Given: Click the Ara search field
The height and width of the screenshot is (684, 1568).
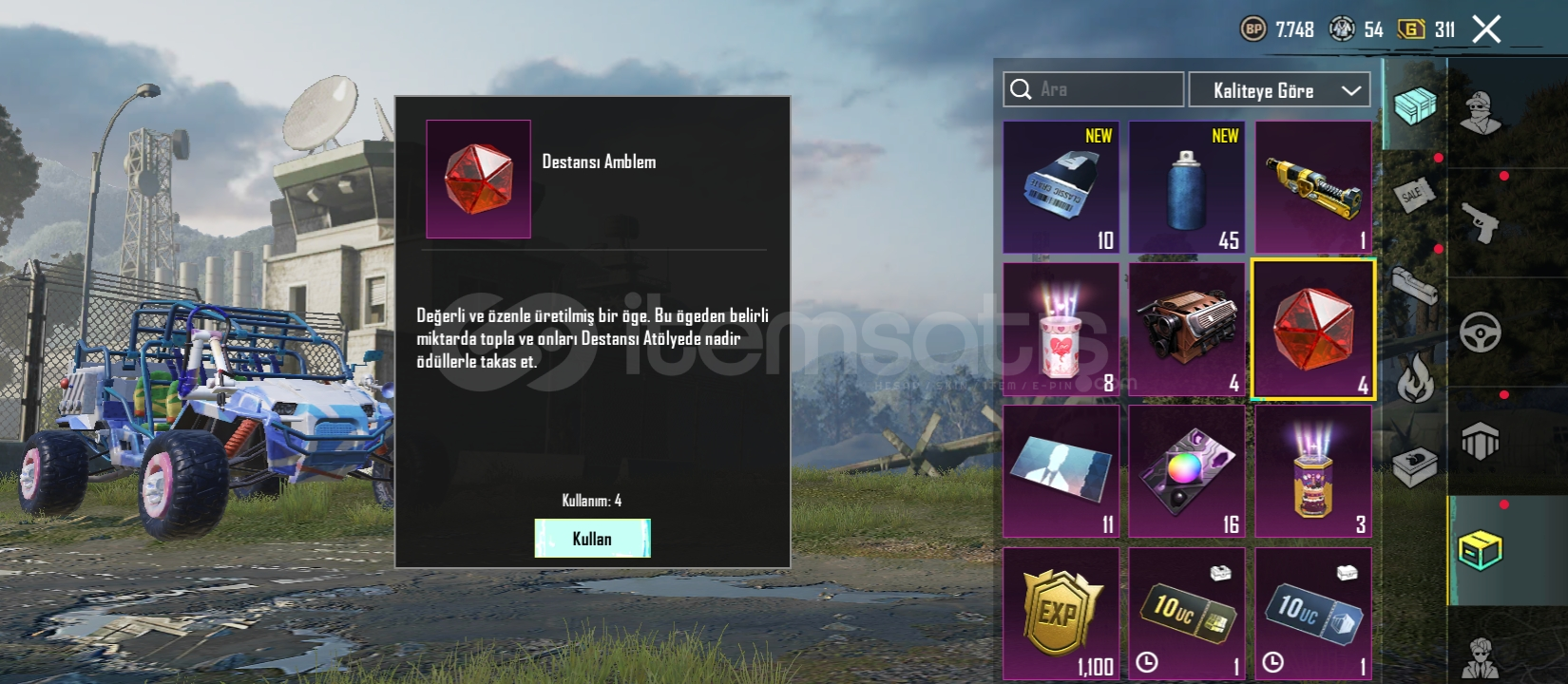Looking at the screenshot, I should (x=1094, y=89).
